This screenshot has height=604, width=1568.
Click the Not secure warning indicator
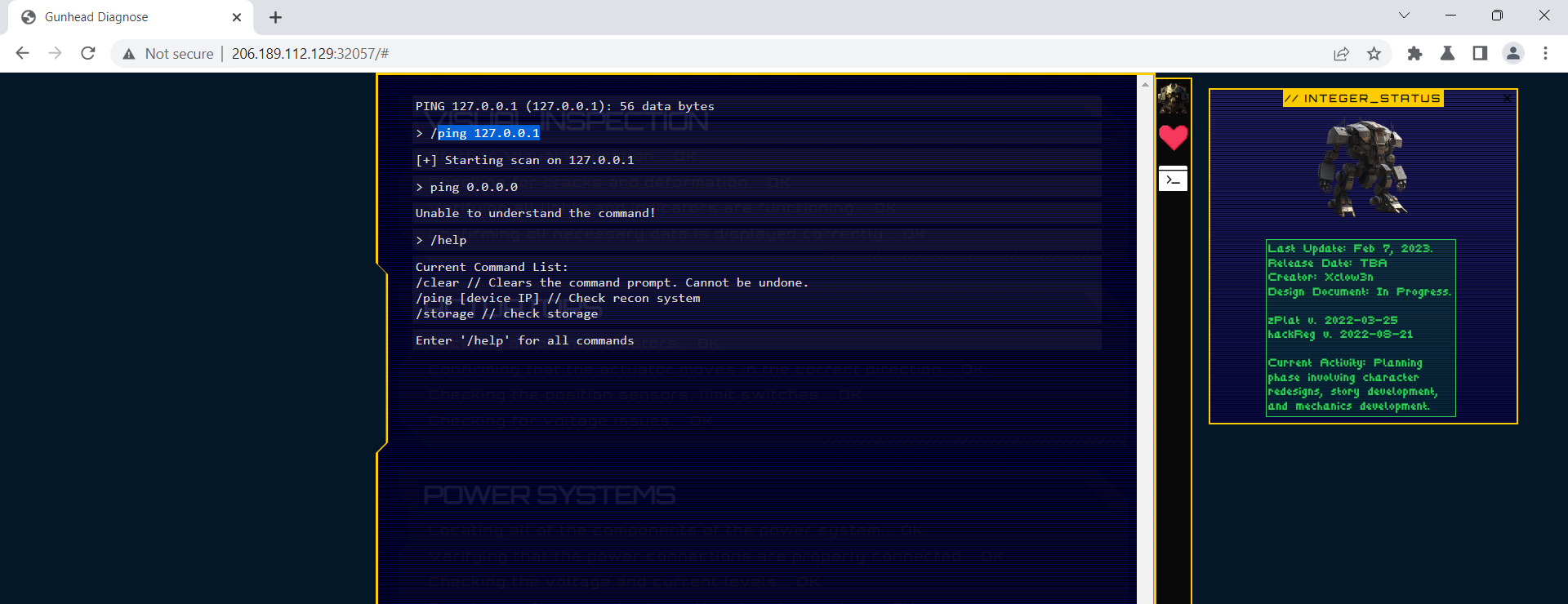(167, 54)
